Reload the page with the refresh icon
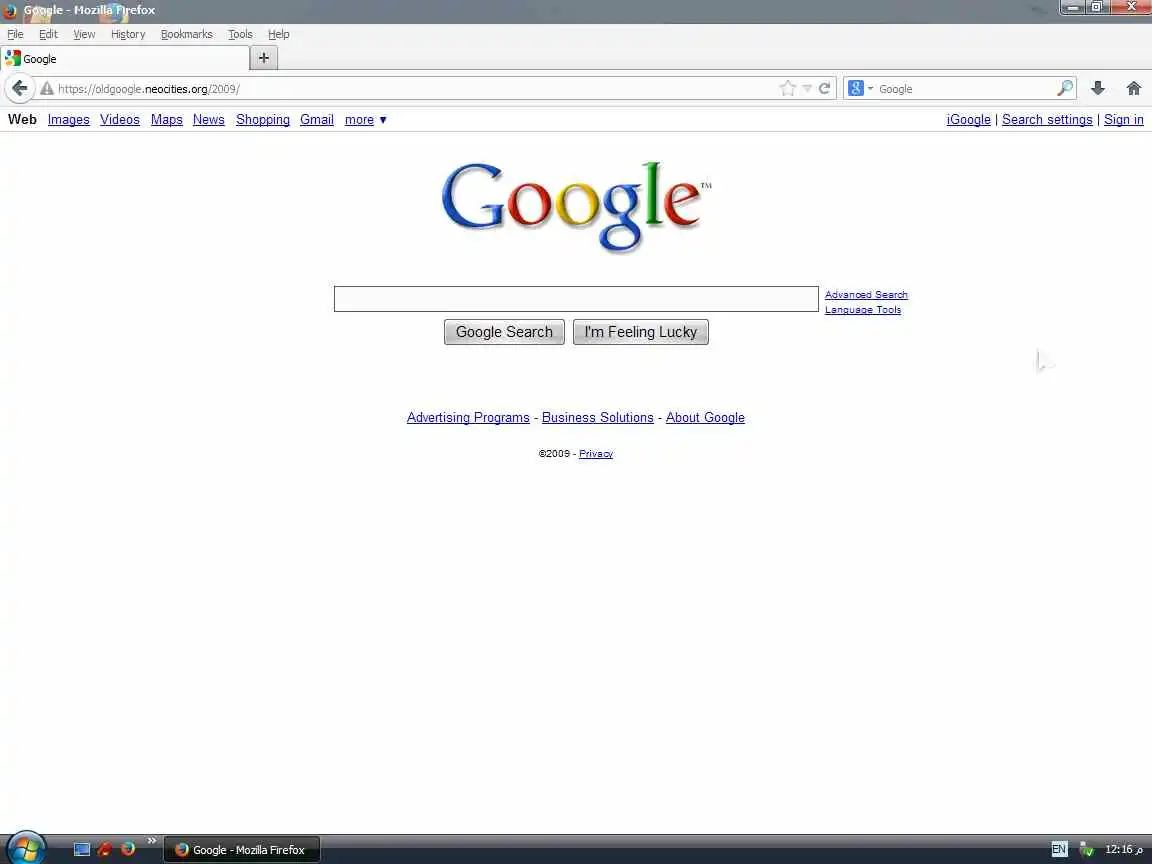The width and height of the screenshot is (1152, 864). 824,89
